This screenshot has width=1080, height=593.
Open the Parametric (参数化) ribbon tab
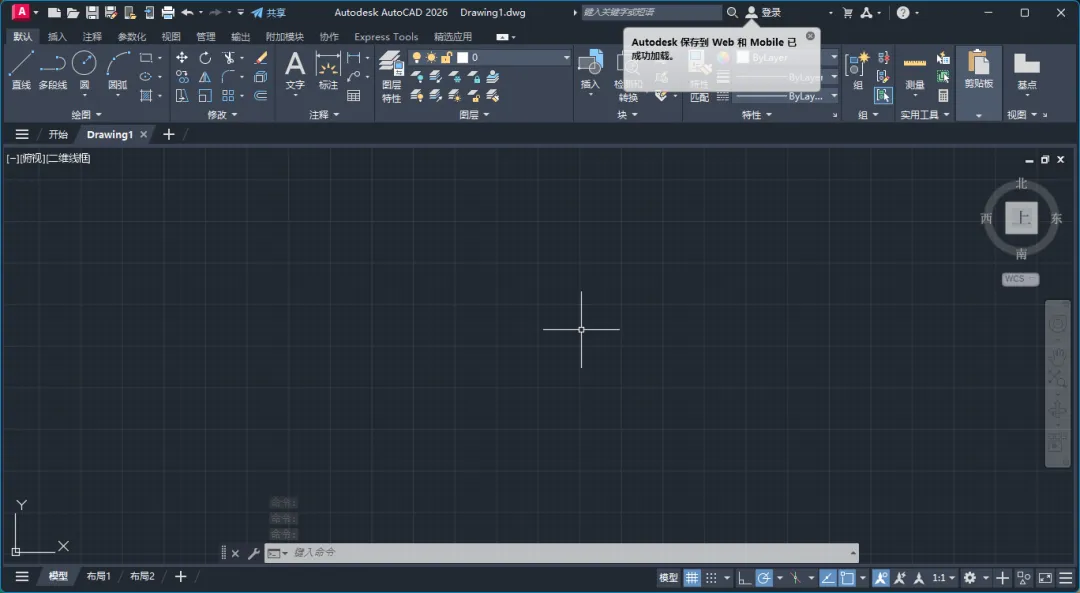coord(132,37)
